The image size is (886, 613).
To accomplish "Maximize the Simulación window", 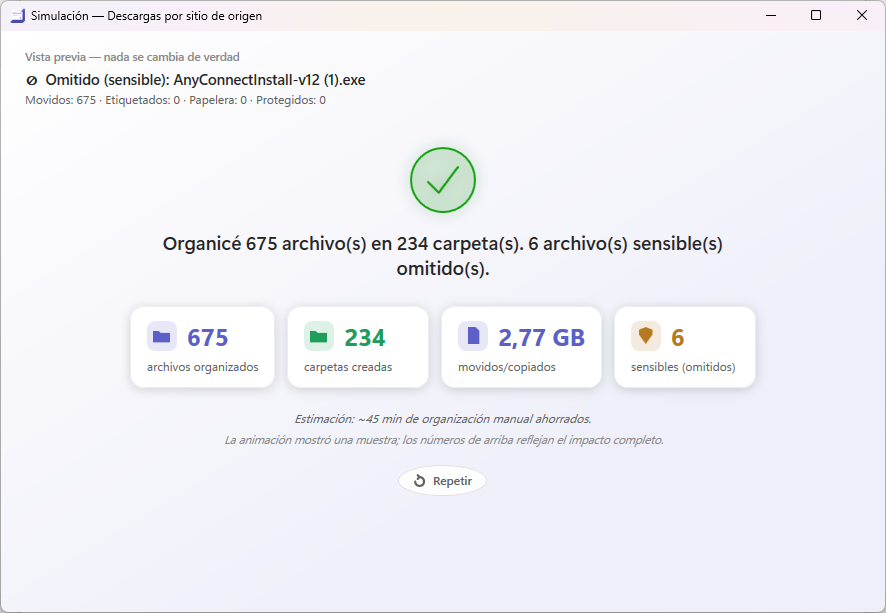I will click(816, 15).
